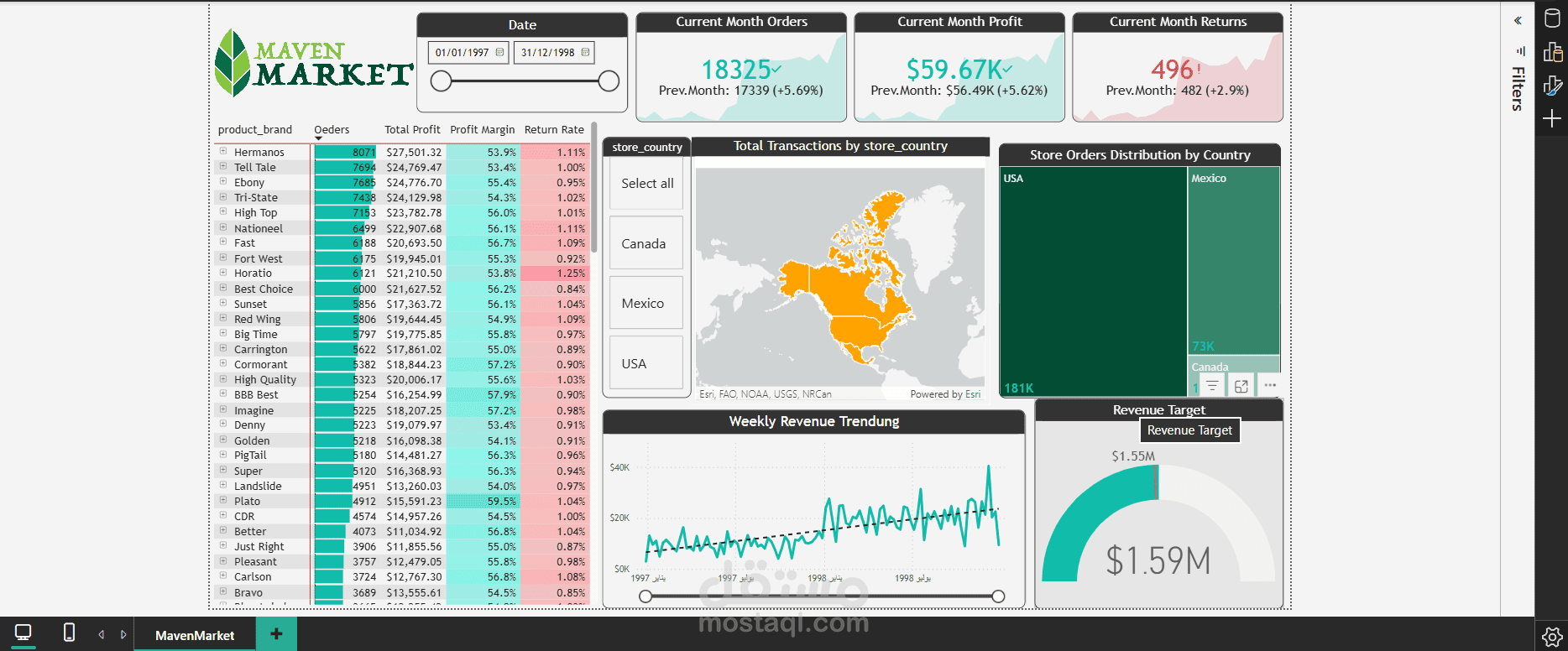Open start date calendar picker
This screenshot has width=1568, height=651.
[x=499, y=52]
